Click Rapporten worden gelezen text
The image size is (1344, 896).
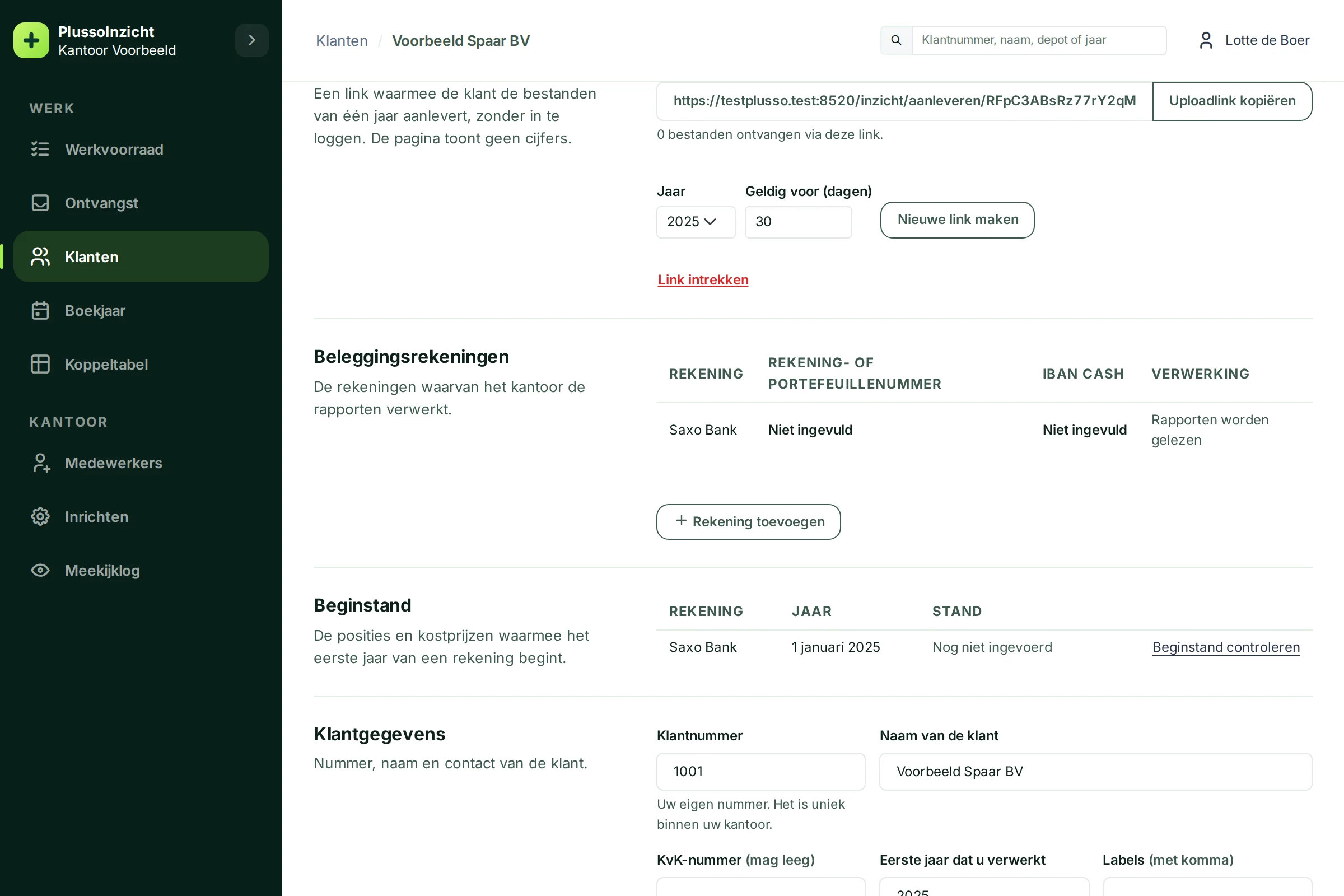pyautogui.click(x=1210, y=430)
